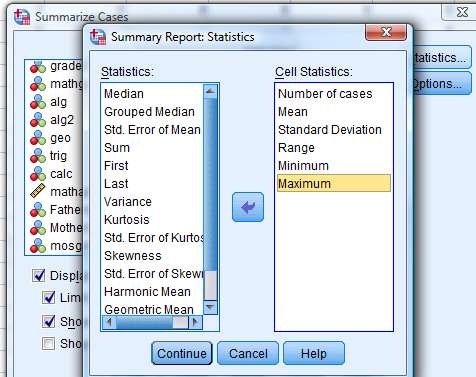Select Median in Statistics list
This screenshot has height=377, width=476.
pos(124,94)
